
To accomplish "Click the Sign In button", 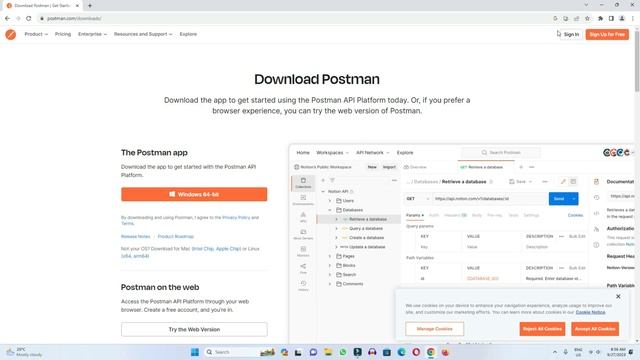I will 571,35.
